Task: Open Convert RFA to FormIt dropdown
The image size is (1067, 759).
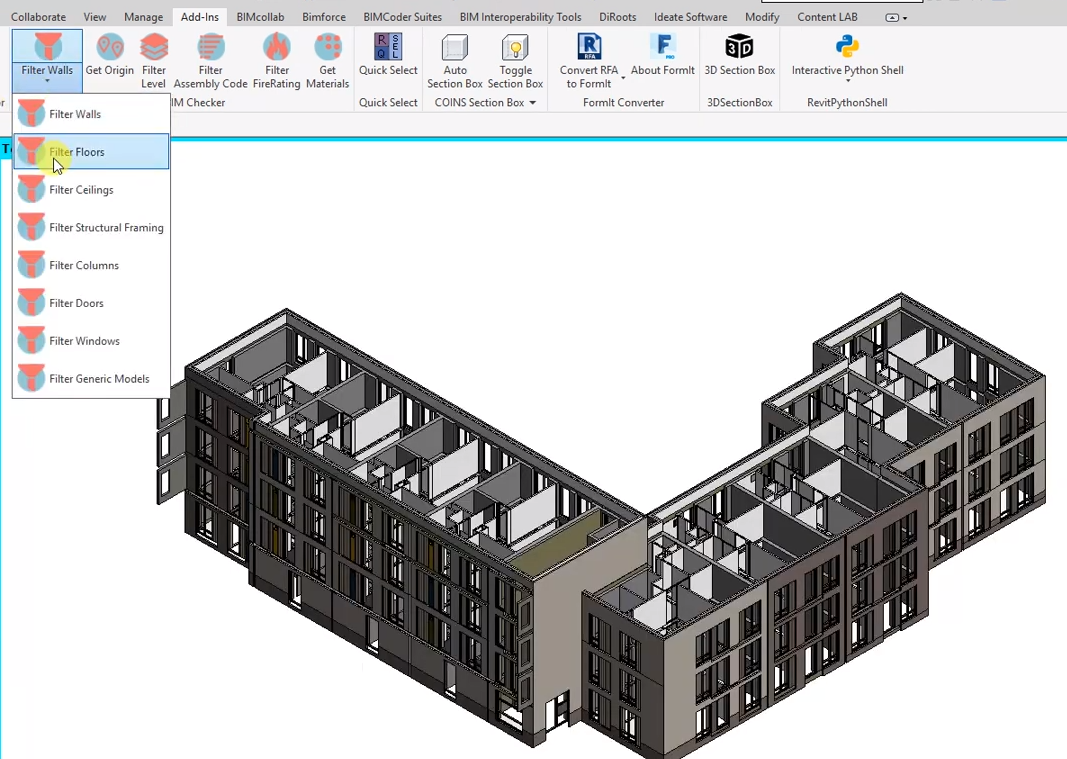Action: 623,77
